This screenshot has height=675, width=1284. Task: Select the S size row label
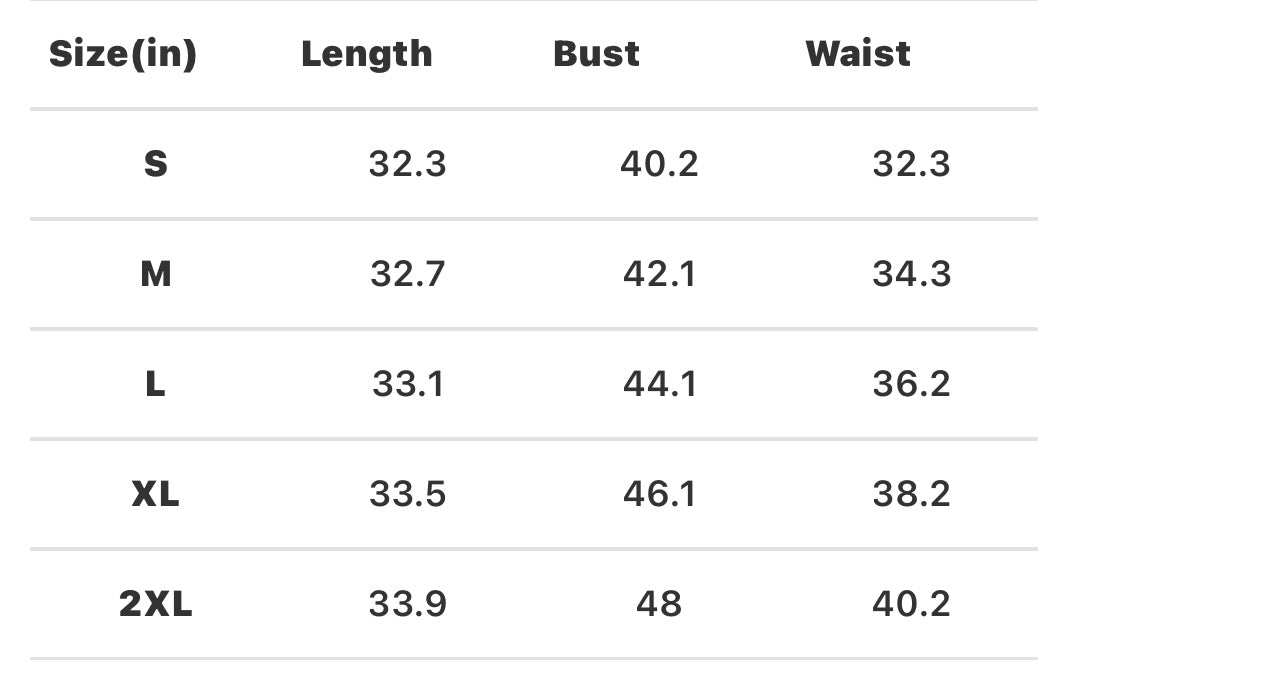[x=155, y=164]
